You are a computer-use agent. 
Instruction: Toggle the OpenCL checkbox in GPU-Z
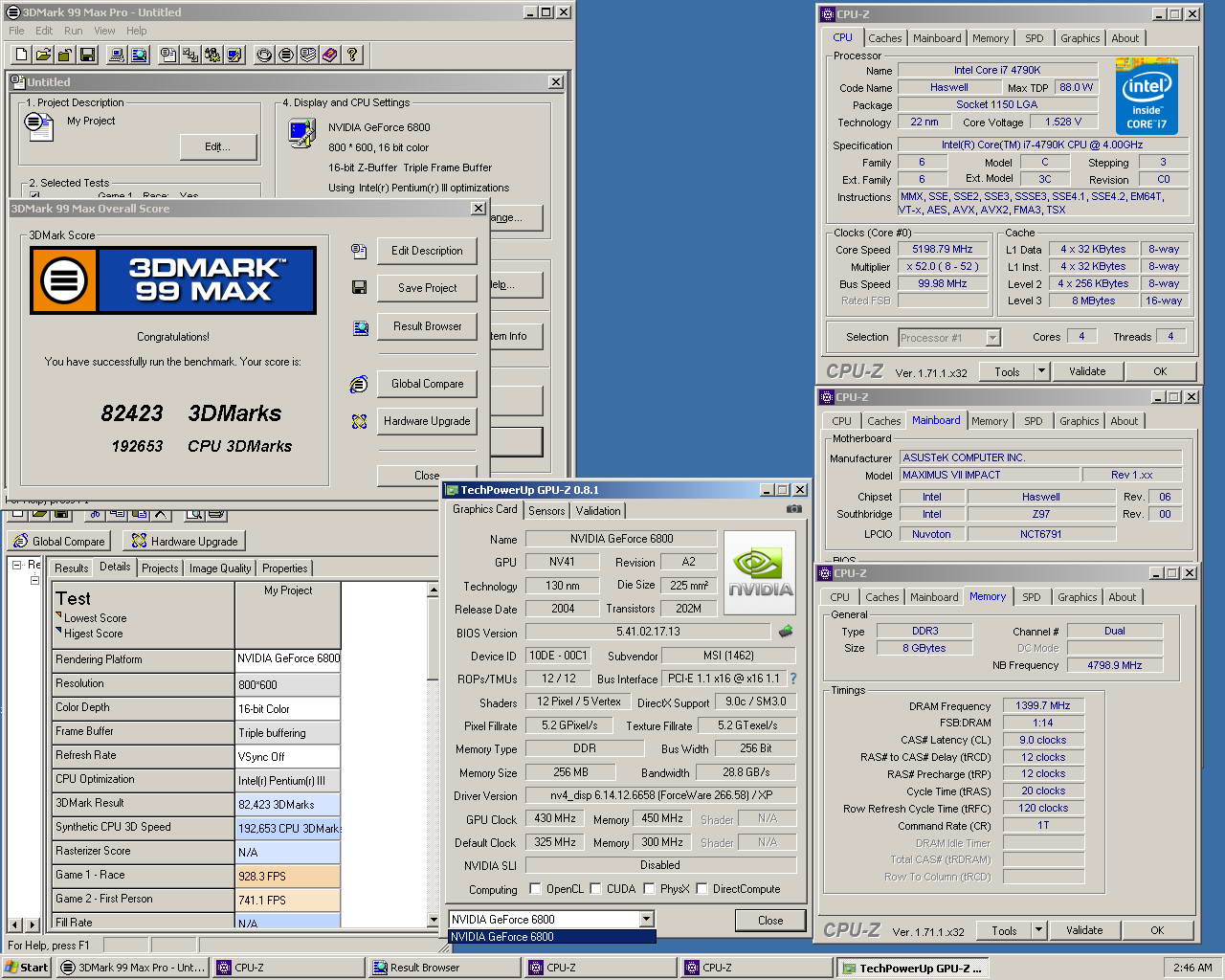click(x=535, y=888)
